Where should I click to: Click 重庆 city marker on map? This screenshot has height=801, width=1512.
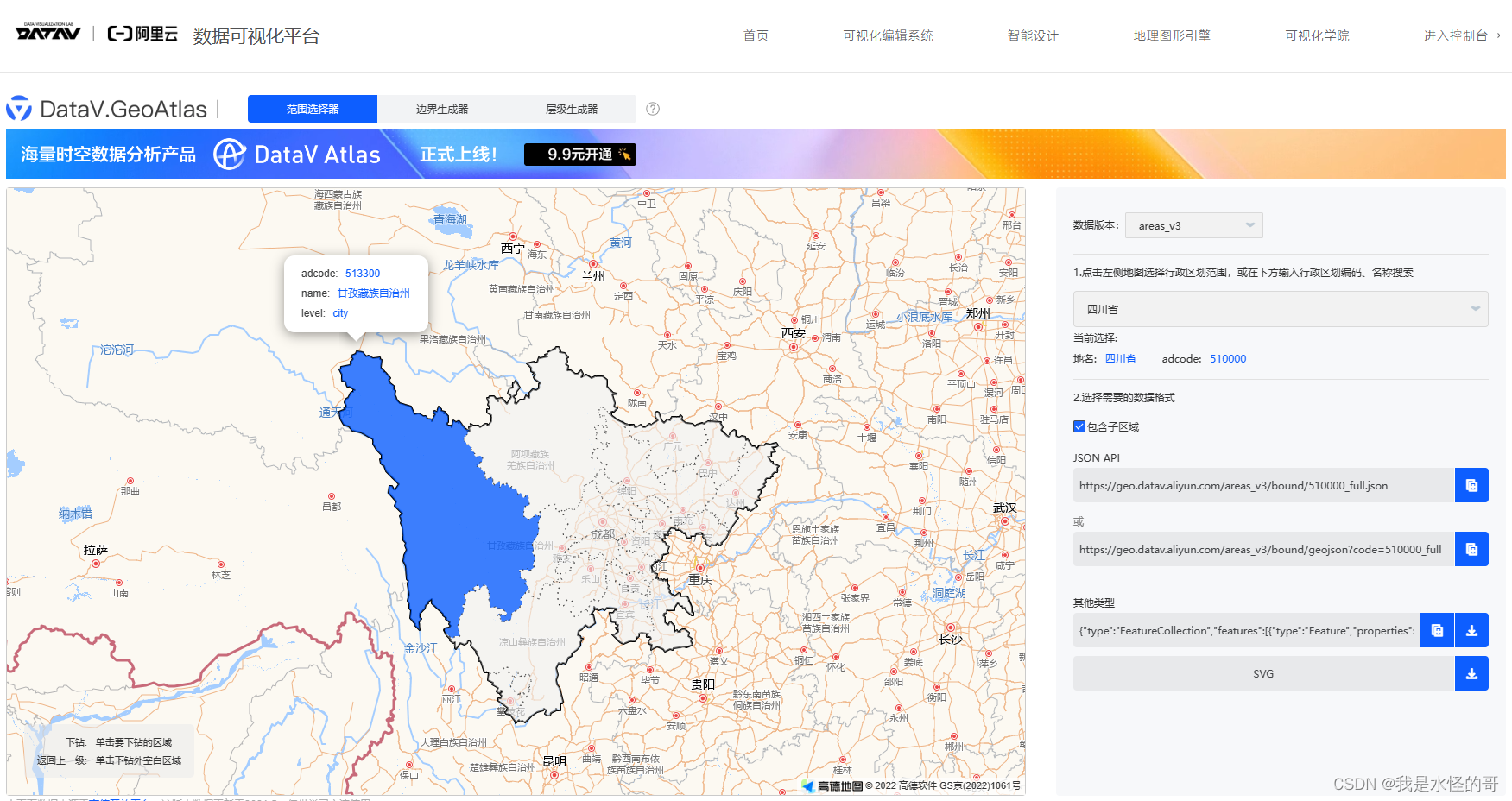699,568
